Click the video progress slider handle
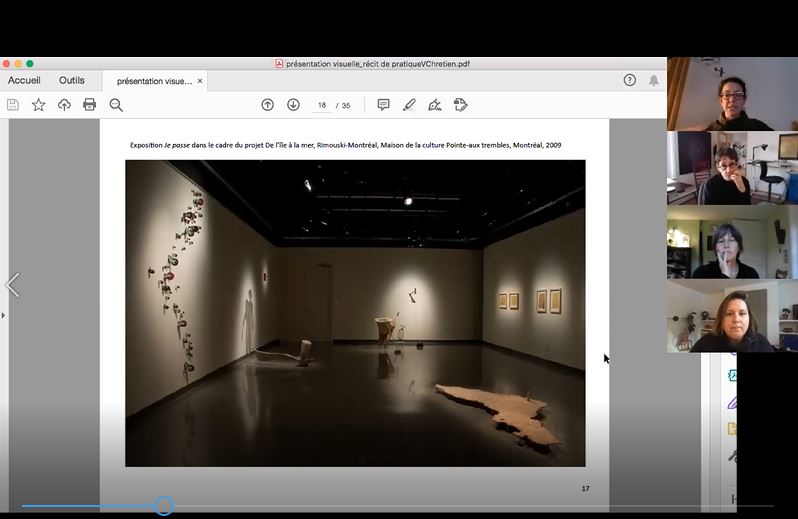798x519 pixels. 164,506
